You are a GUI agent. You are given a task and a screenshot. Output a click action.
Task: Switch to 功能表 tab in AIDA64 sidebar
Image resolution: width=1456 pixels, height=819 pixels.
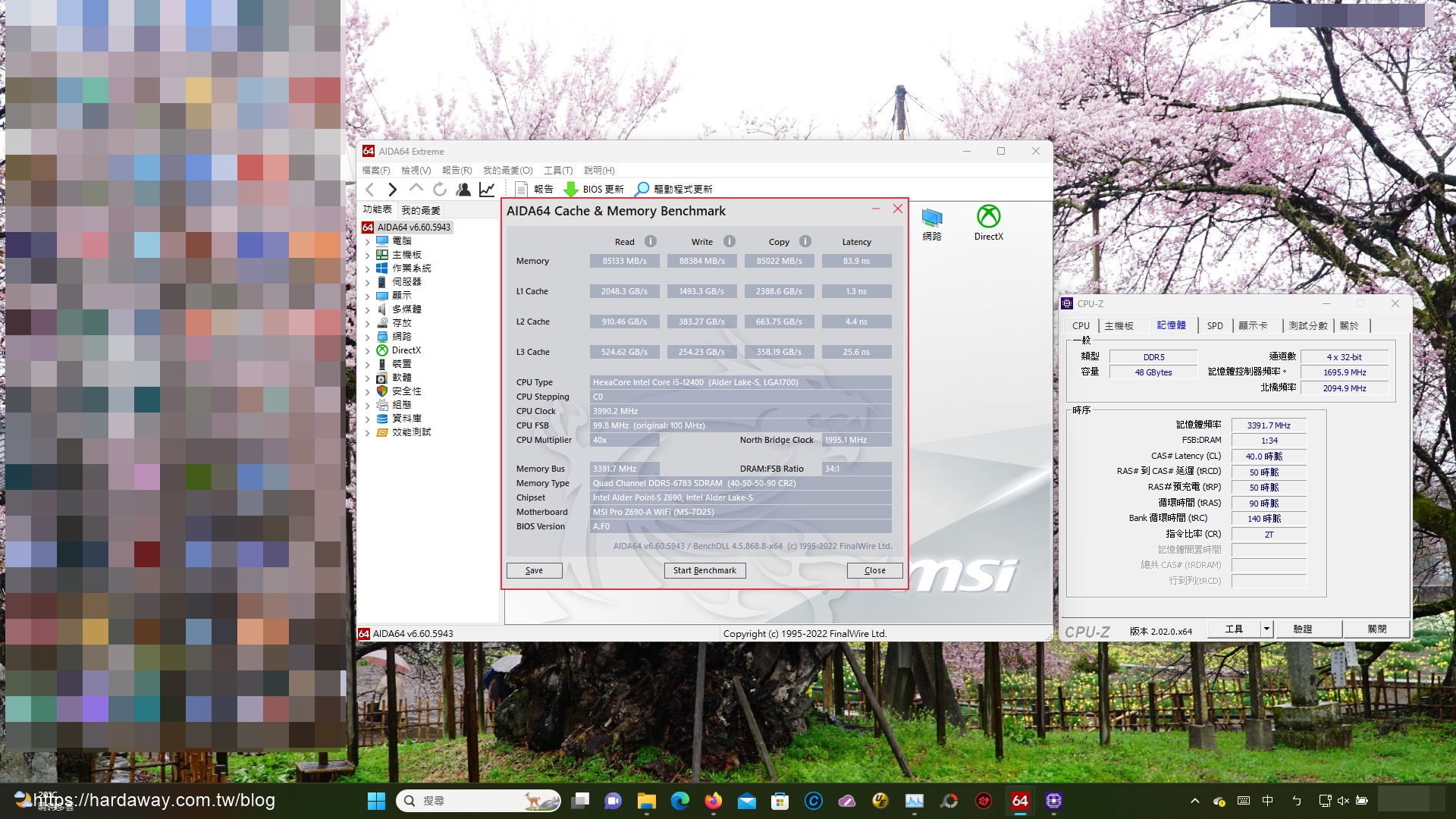coord(377,210)
